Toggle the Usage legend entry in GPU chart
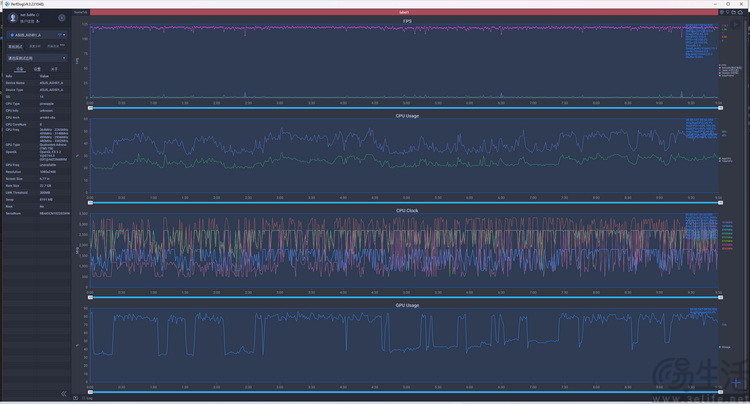 [x=726, y=346]
